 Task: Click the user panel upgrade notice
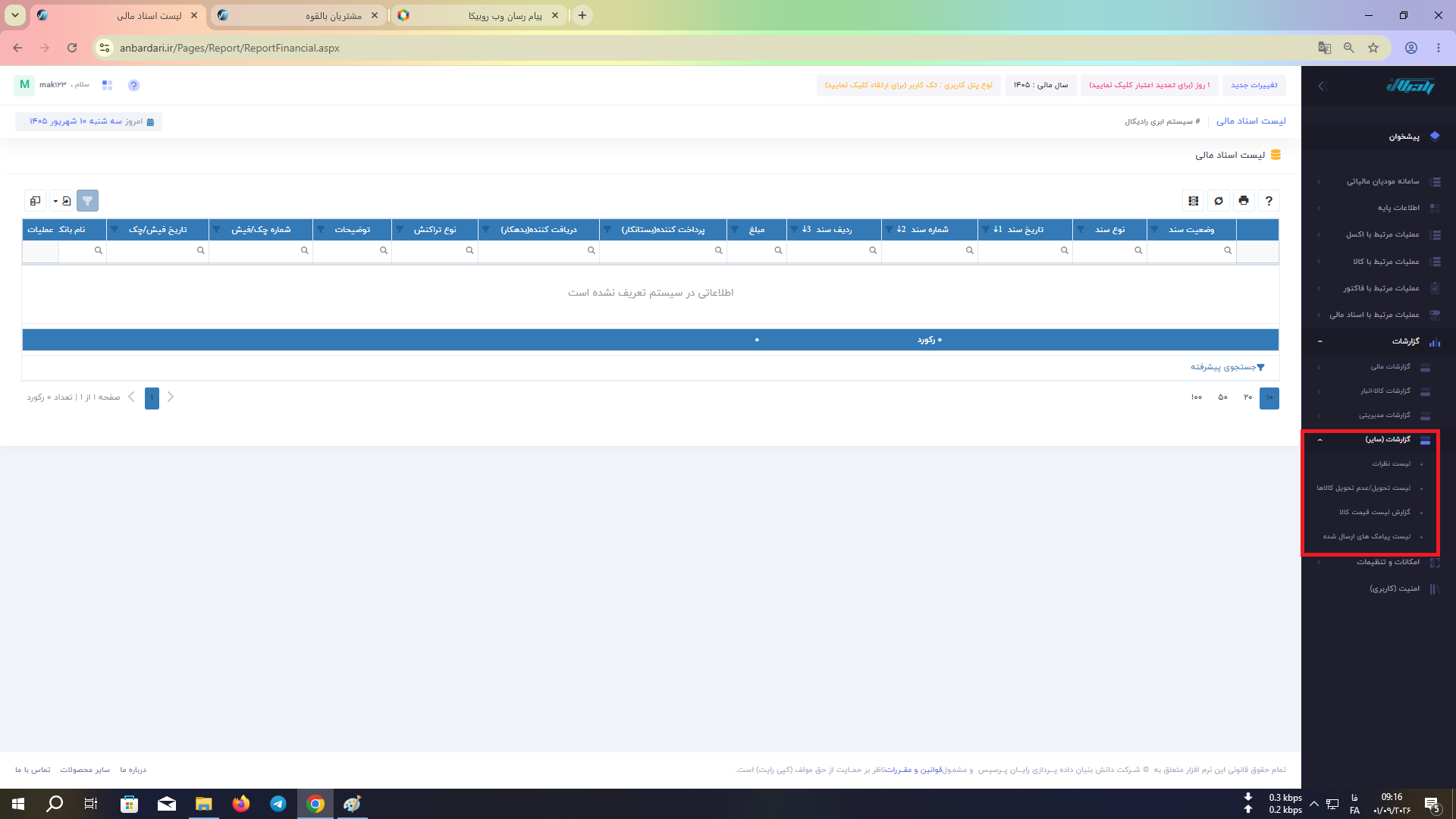908,85
